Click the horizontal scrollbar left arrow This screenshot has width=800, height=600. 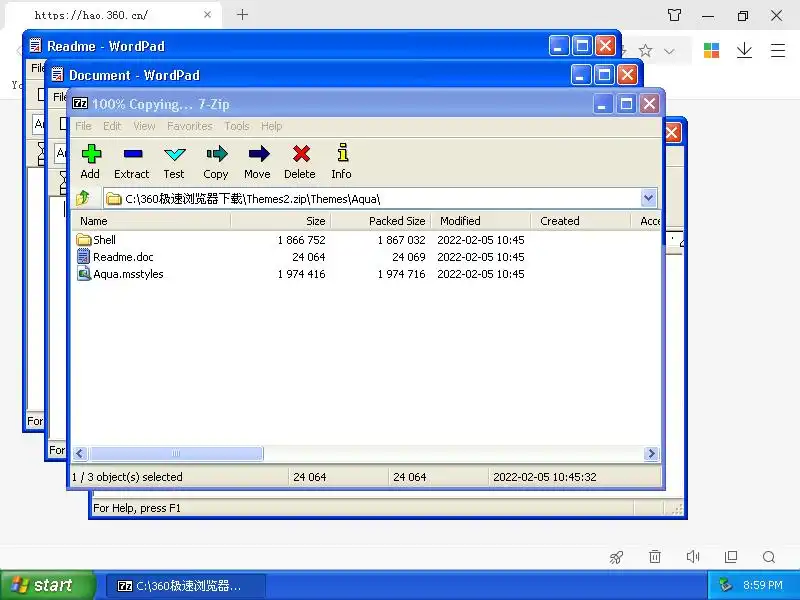(x=80, y=454)
